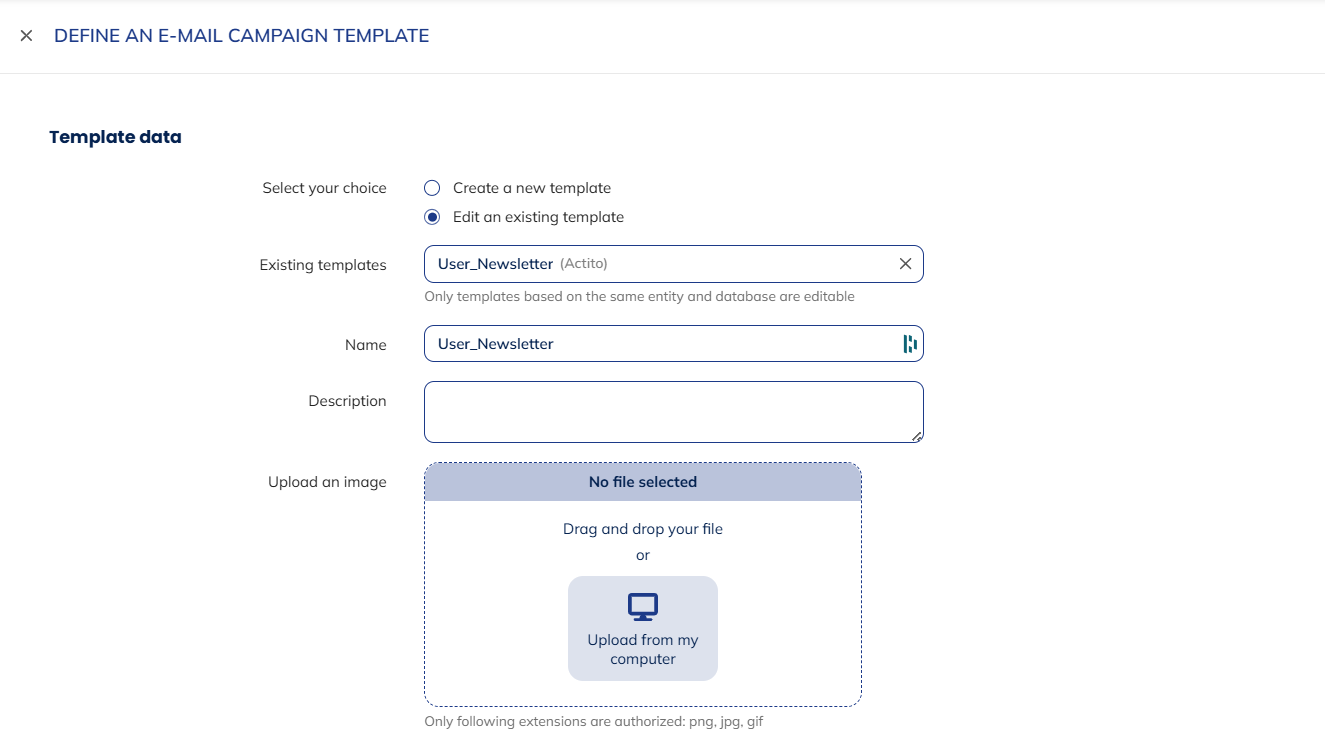Image resolution: width=1325 pixels, height=747 pixels.
Task: Select the "Edit an existing template" radio button
Action: pyautogui.click(x=432, y=217)
